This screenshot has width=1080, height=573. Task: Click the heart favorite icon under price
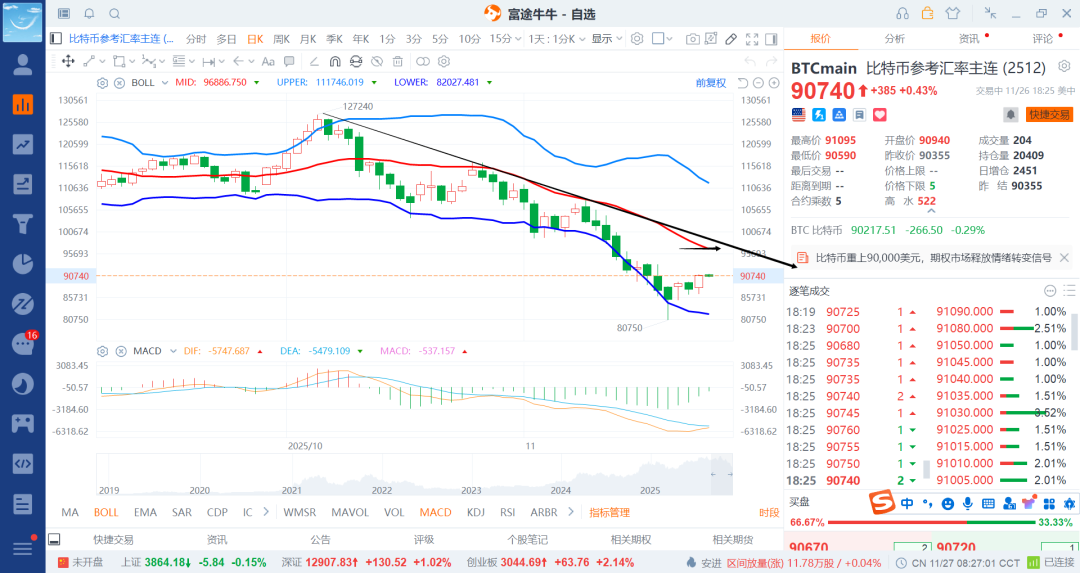tap(880, 115)
